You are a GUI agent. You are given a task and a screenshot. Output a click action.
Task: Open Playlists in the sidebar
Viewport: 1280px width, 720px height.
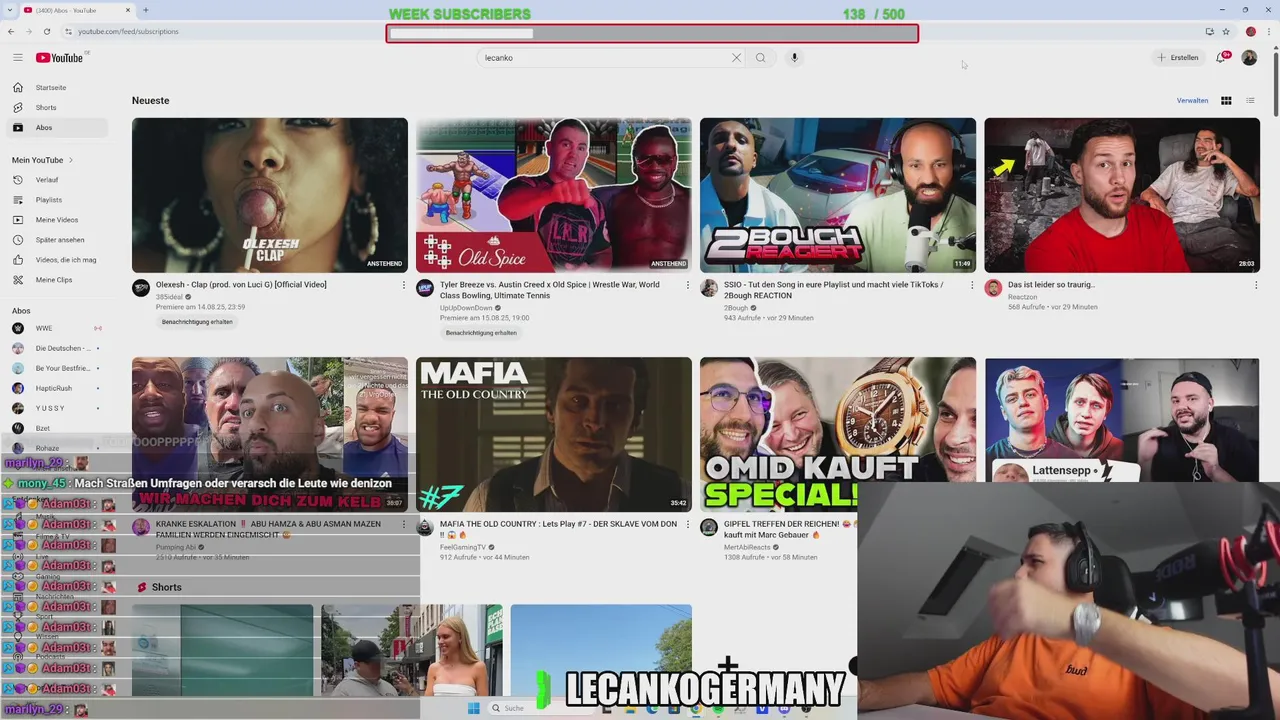[57, 200]
